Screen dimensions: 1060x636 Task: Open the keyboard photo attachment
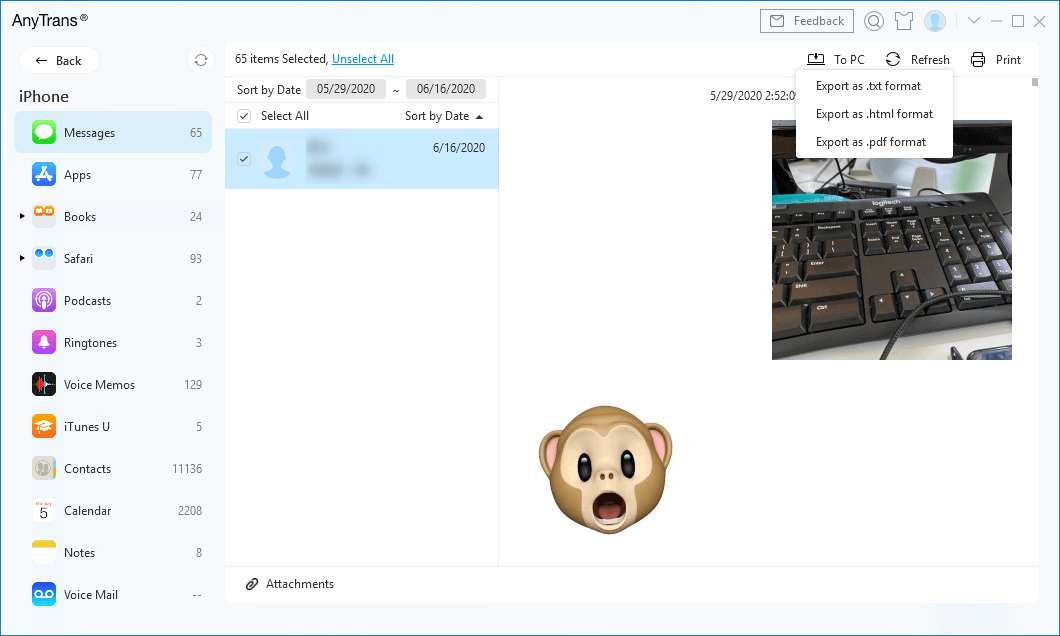point(892,240)
